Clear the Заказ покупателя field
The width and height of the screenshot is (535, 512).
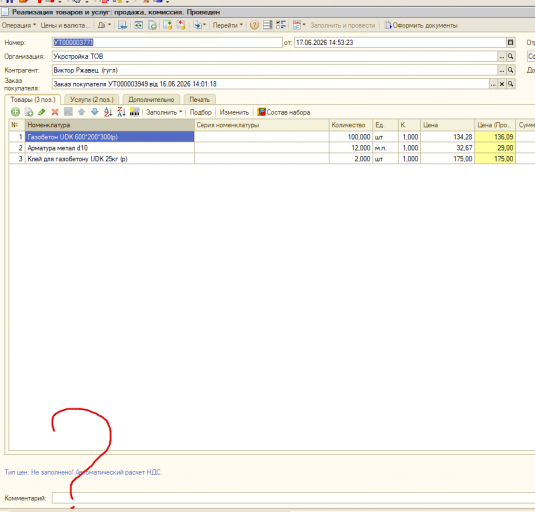coord(502,84)
